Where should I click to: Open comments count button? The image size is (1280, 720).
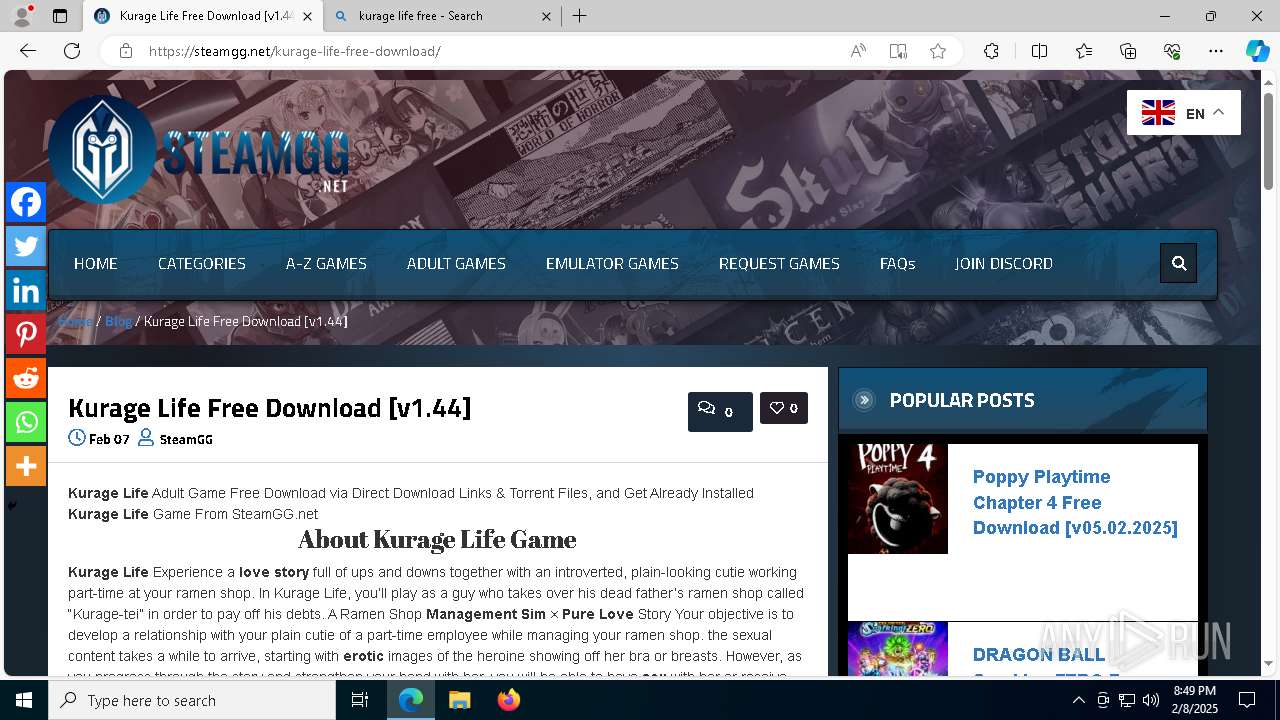[x=720, y=411]
